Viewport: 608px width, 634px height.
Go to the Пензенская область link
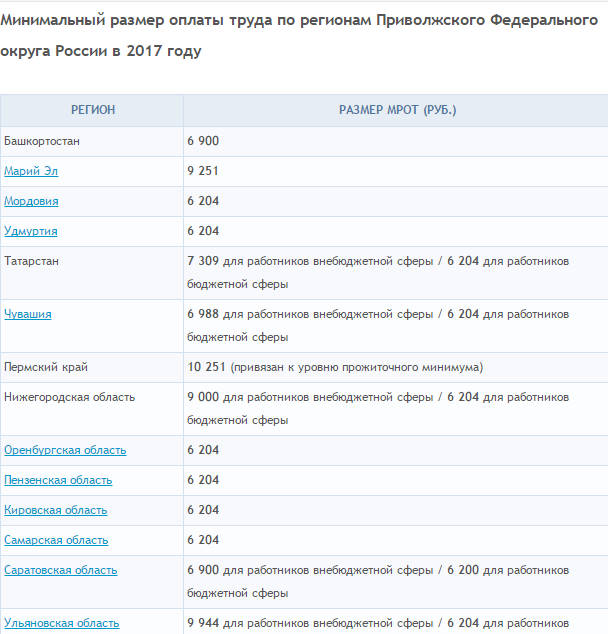point(58,480)
